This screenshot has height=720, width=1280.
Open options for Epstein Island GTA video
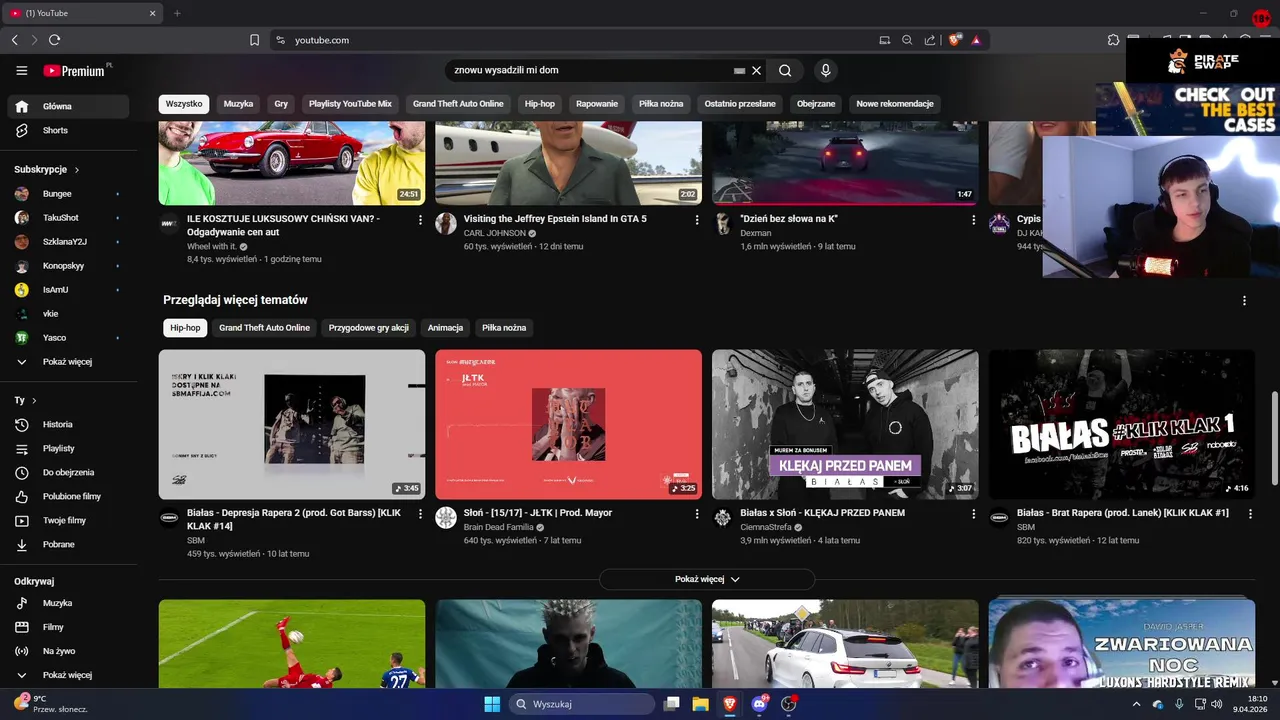(x=697, y=220)
